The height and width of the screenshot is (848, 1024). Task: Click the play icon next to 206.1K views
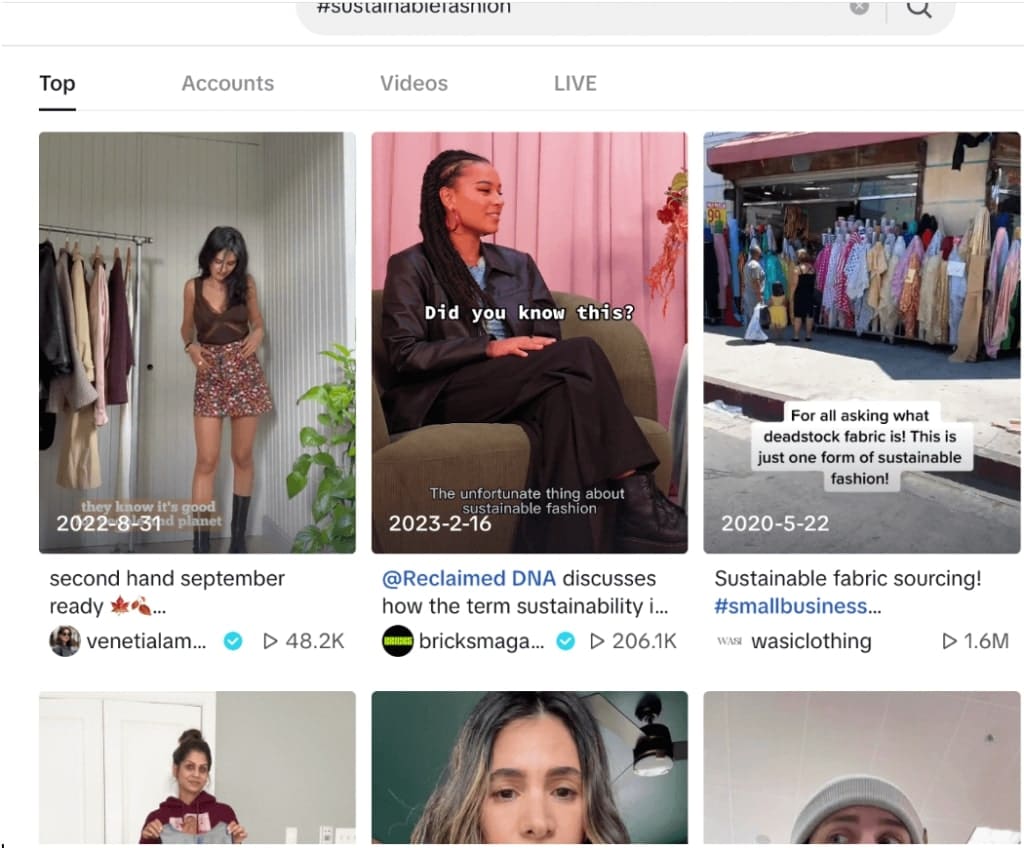pos(597,641)
